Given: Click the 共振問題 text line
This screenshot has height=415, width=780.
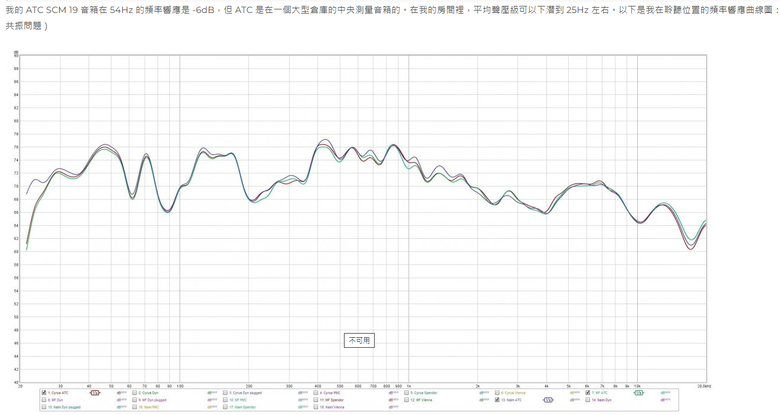Looking at the screenshot, I should [26, 26].
